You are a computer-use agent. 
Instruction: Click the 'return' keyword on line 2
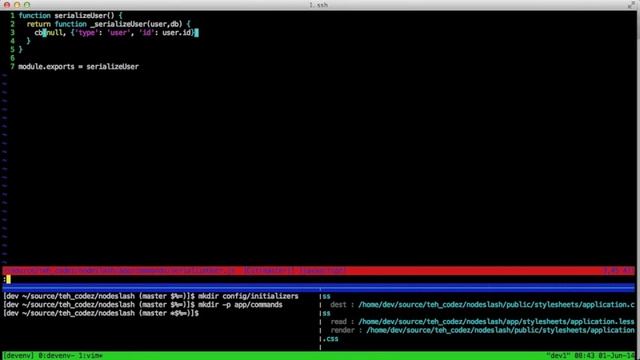click(x=38, y=24)
